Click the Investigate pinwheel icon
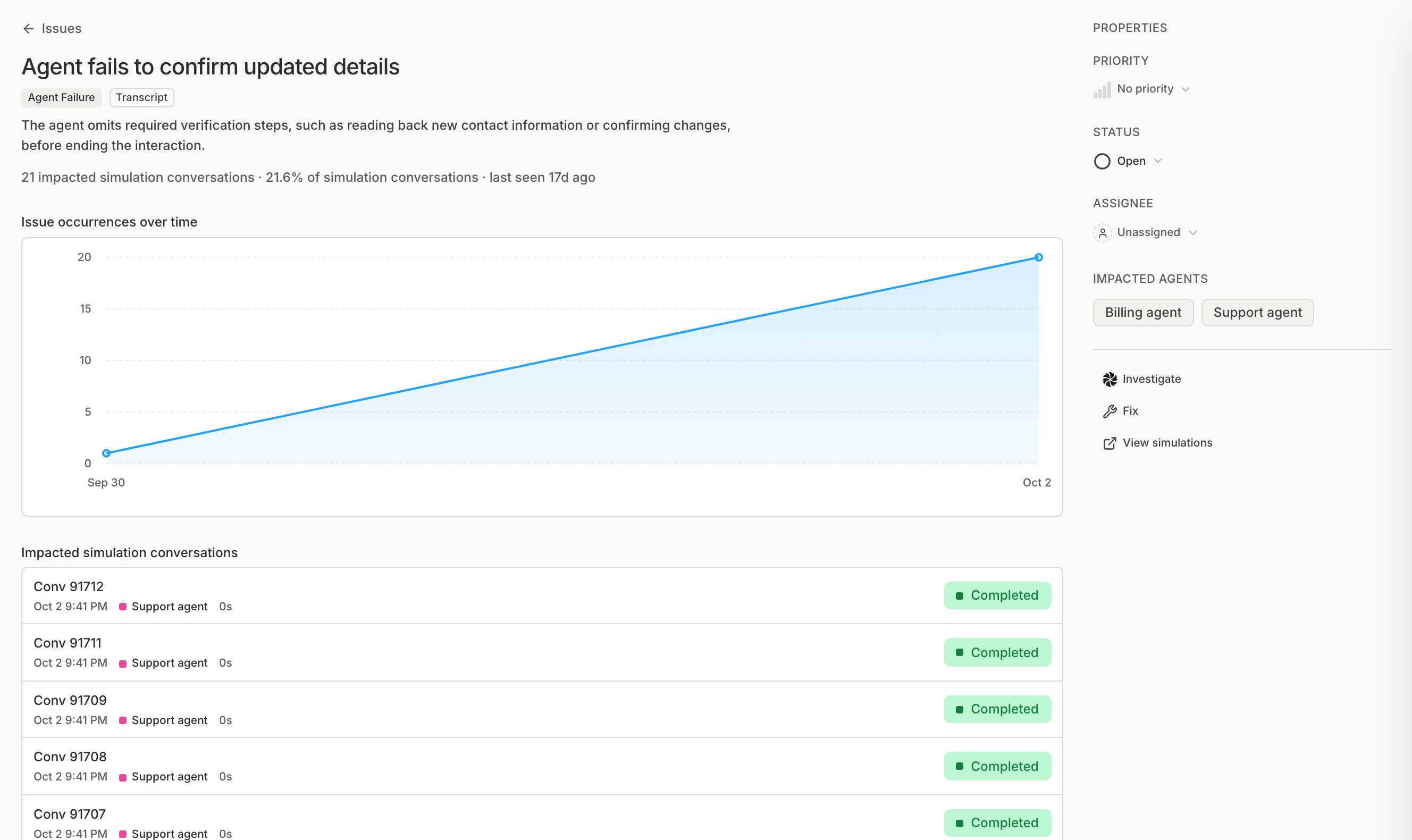The width and height of the screenshot is (1412, 840). coord(1109,379)
